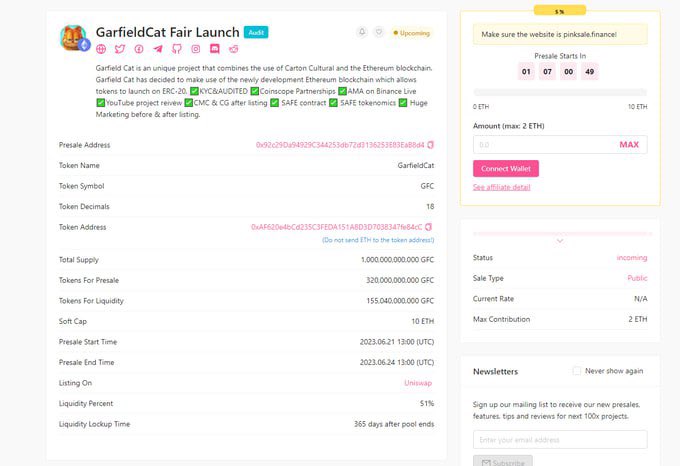Copy the token address
Viewport: 680px width, 466px height.
coord(428,227)
